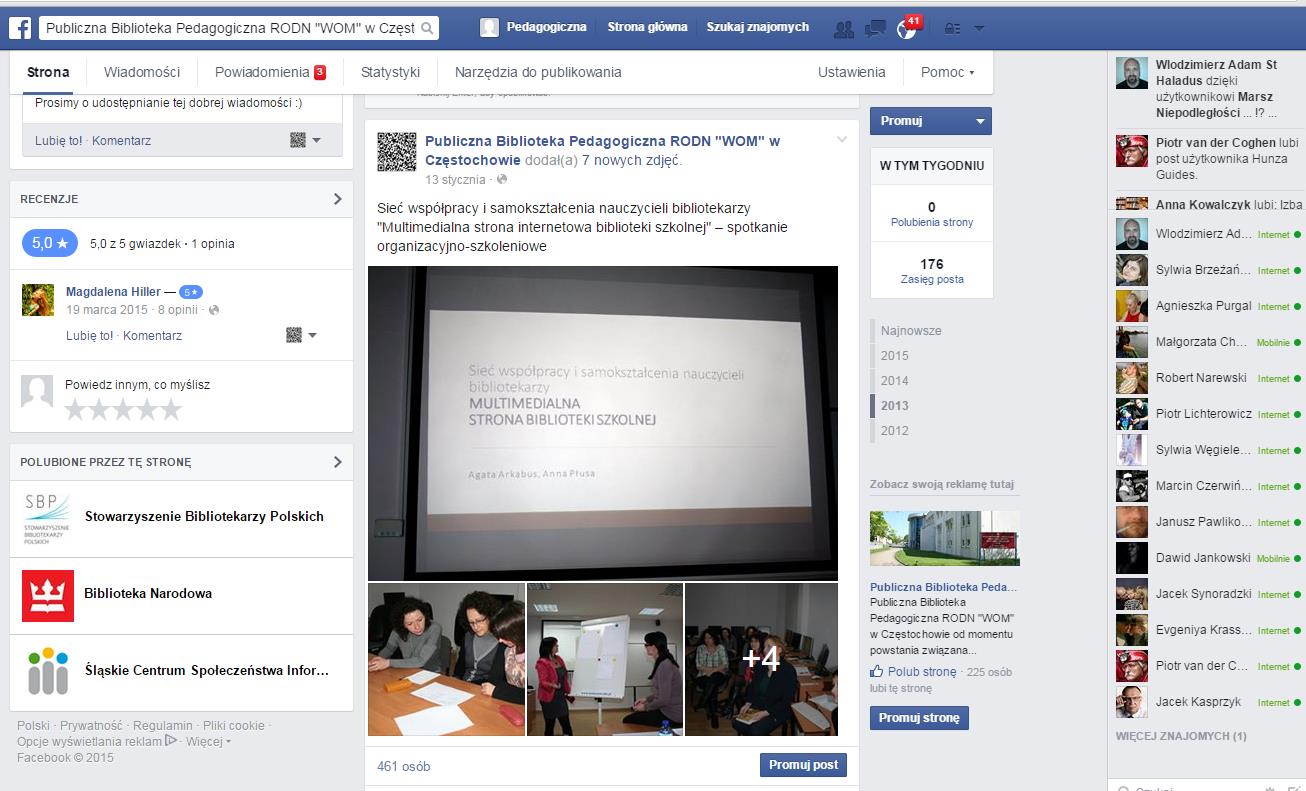Image resolution: width=1306 pixels, height=791 pixels.
Task: Click the 5,0 star rating badge
Action: point(50,243)
